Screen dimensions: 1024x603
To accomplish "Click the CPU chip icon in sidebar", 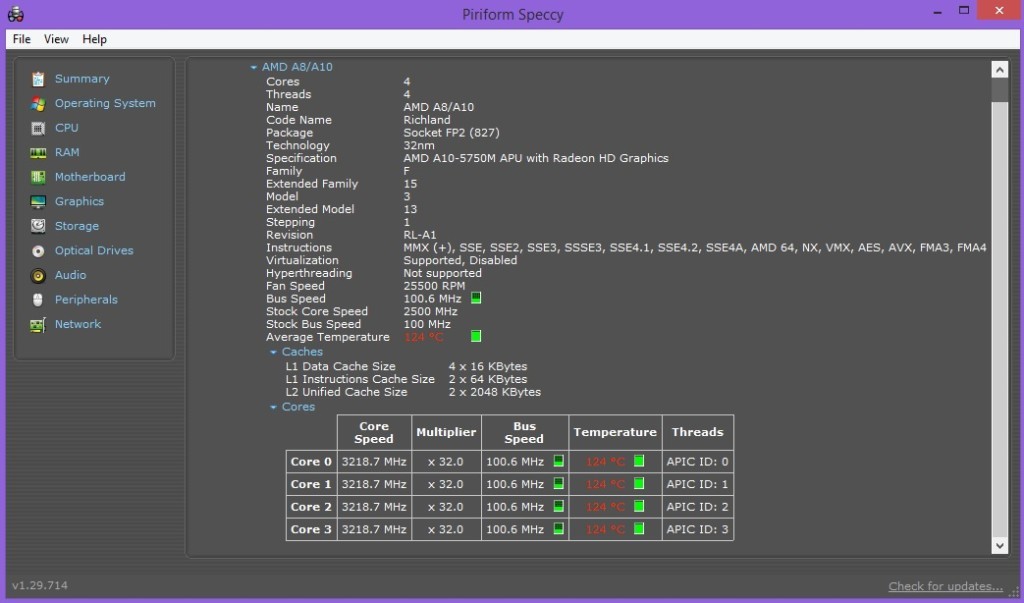I will (38, 128).
